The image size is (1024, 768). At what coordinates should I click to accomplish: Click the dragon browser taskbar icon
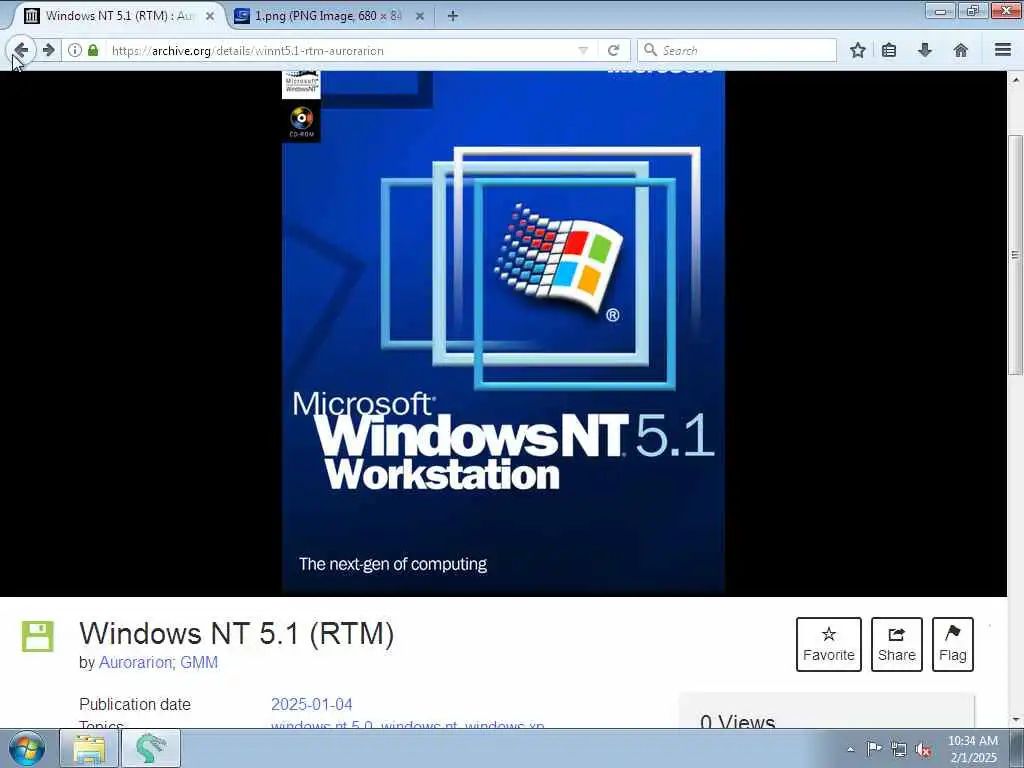(x=151, y=748)
